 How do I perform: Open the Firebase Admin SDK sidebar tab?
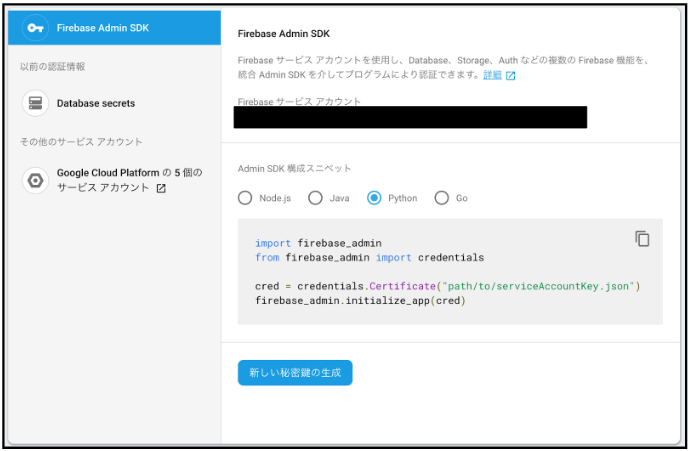point(115,28)
